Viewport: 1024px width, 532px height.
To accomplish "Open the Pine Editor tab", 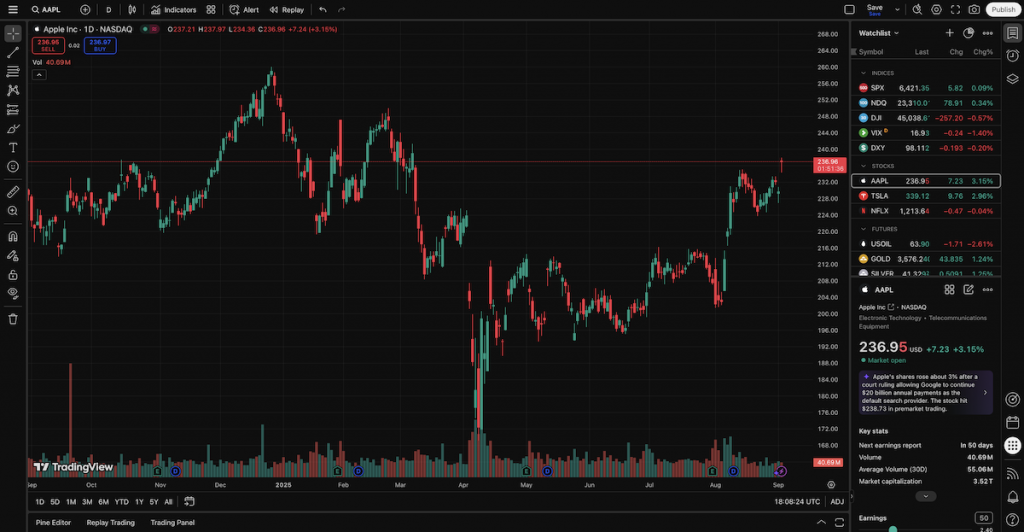I will pyautogui.click(x=53, y=523).
